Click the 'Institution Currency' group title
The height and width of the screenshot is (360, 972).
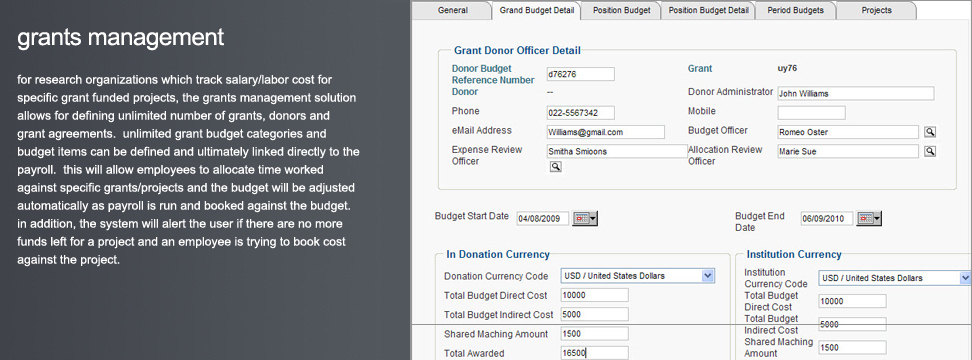[x=794, y=254]
